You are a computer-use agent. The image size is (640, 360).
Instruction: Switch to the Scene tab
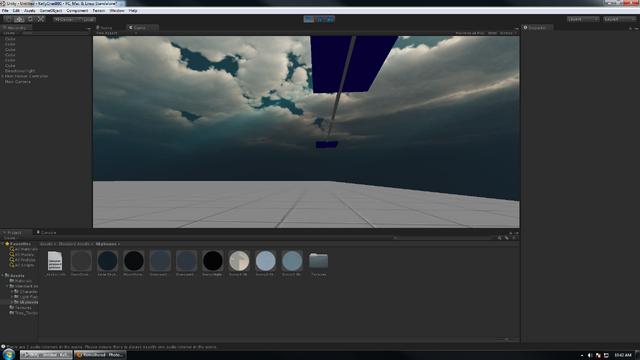104,28
